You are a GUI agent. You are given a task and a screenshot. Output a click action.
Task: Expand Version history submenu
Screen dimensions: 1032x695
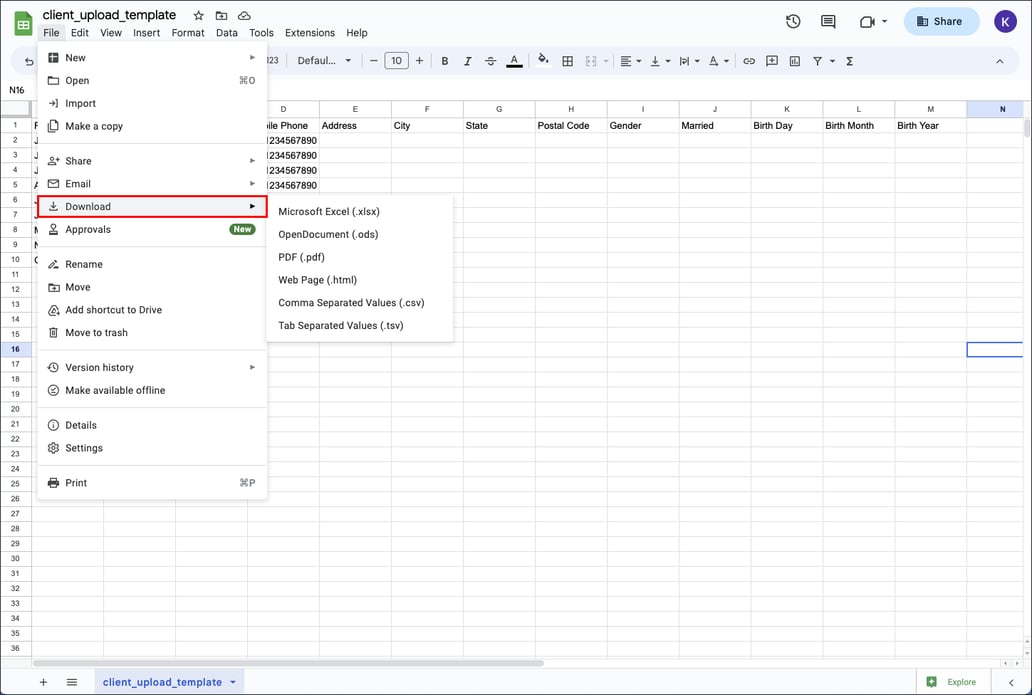pos(152,367)
